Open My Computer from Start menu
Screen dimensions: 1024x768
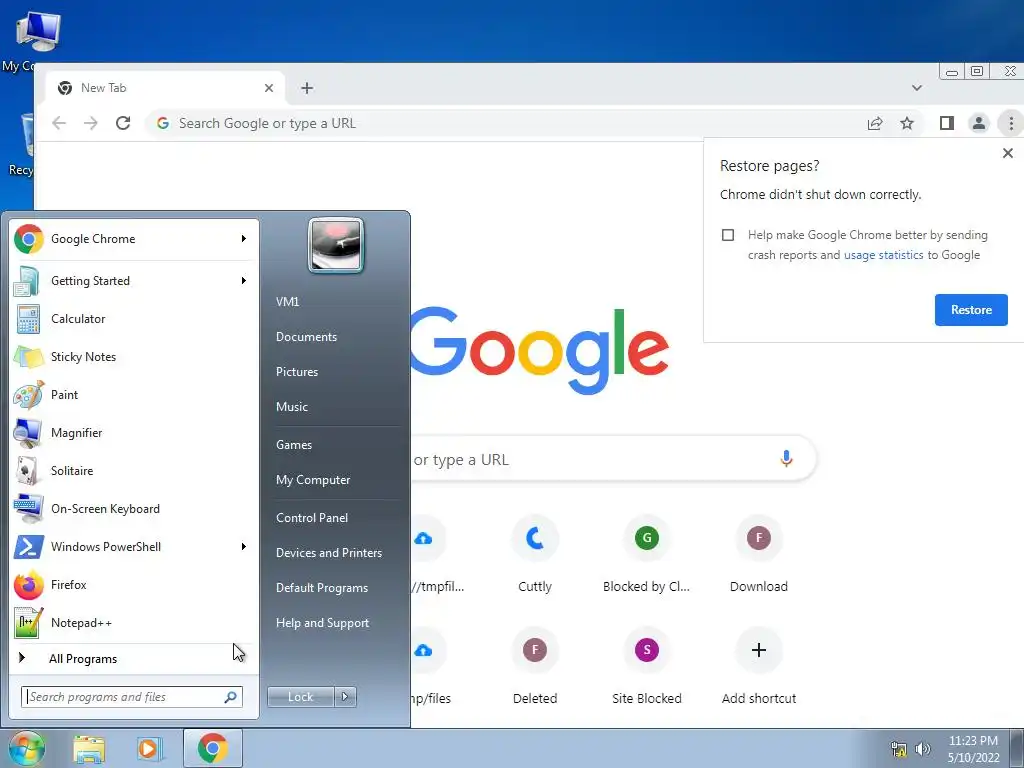[313, 480]
